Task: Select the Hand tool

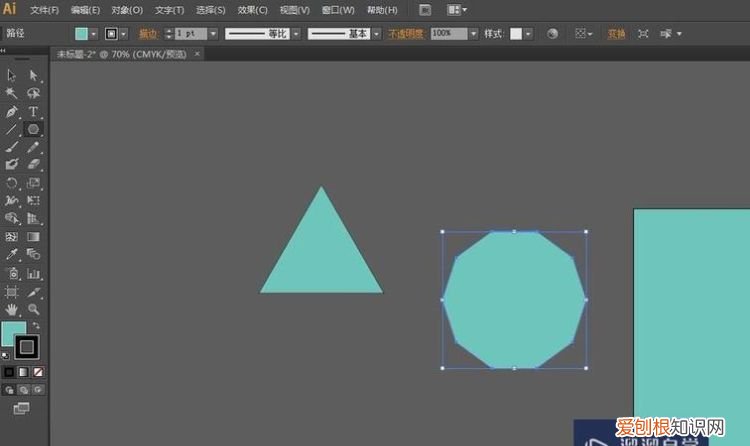Action: [12, 310]
